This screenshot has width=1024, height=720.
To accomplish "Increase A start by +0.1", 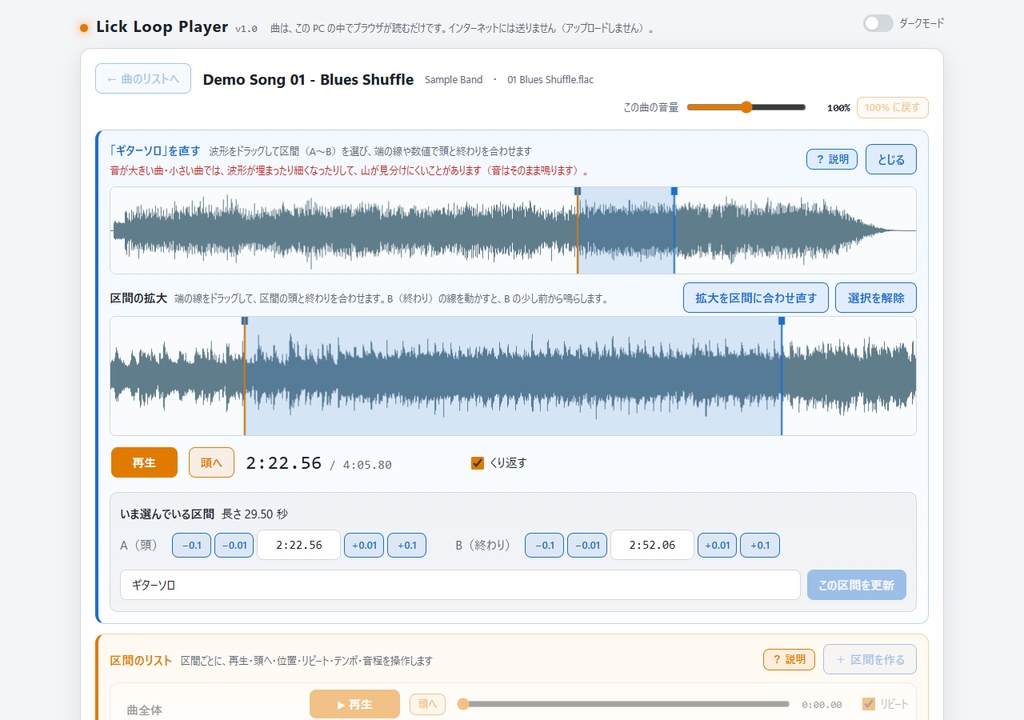I will pos(407,545).
